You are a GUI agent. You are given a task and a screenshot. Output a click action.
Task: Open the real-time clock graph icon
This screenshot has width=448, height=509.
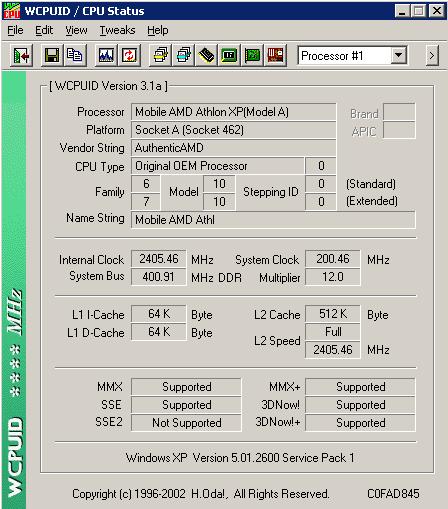[x=106, y=55]
